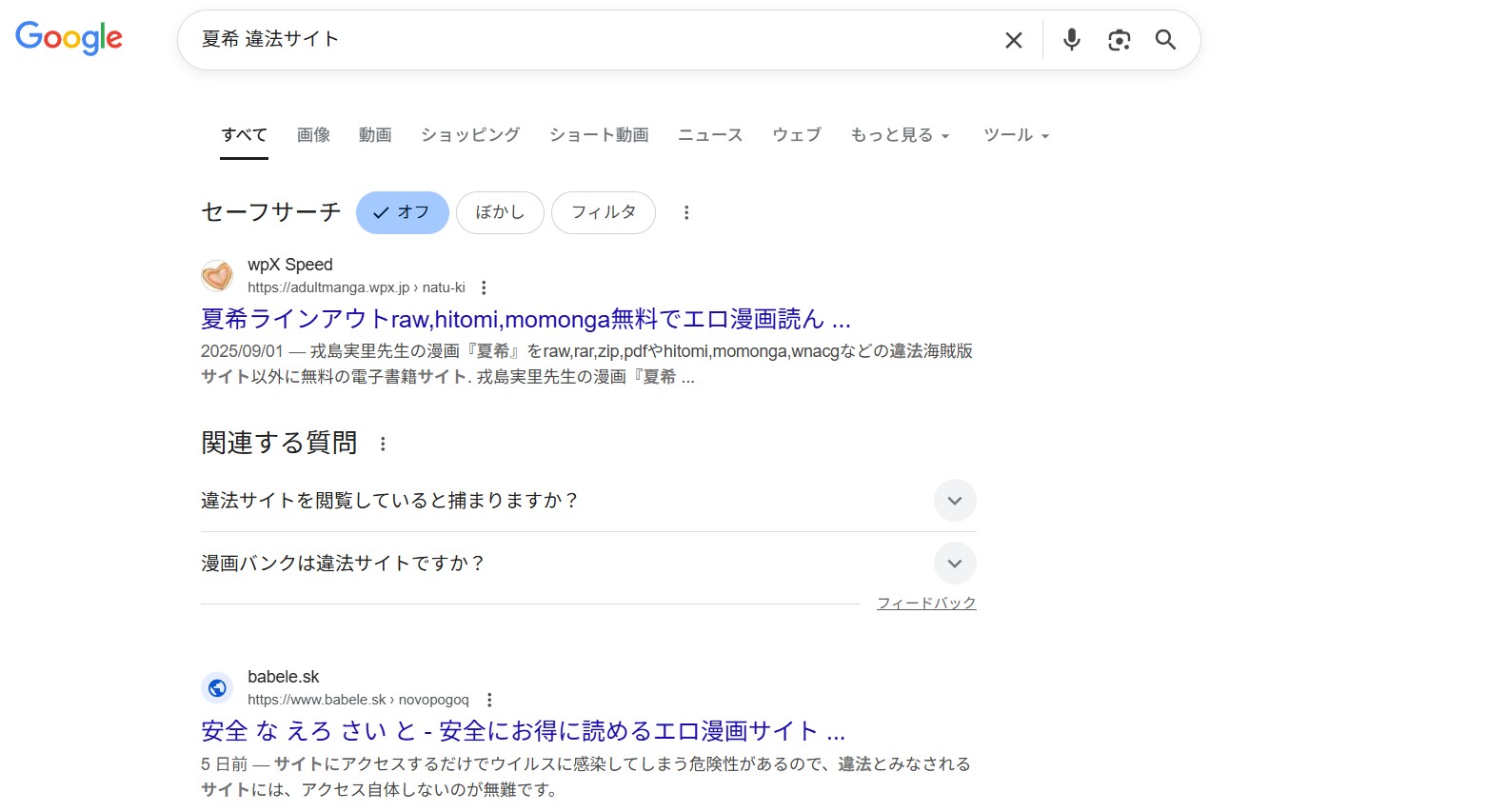Open image search with camera lens icon
This screenshot has height=812, width=1507.
[1120, 40]
